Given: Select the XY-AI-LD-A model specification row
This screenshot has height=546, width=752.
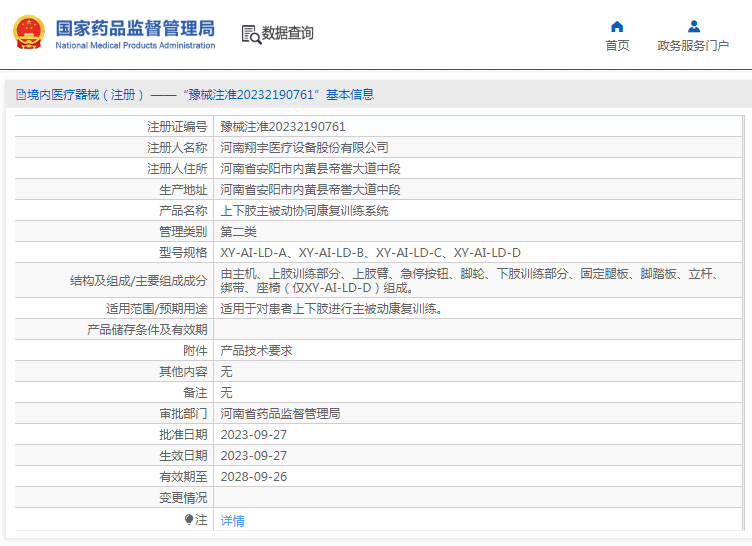Looking at the screenshot, I should point(370,253).
